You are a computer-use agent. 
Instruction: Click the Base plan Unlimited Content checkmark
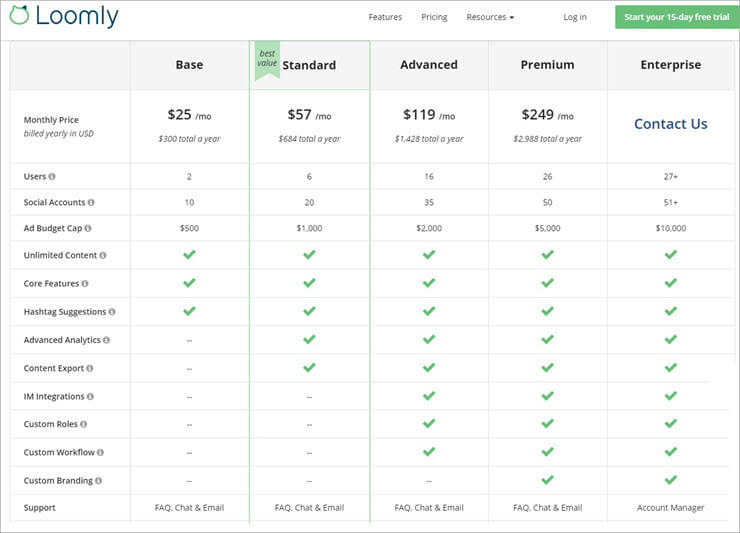(x=189, y=255)
